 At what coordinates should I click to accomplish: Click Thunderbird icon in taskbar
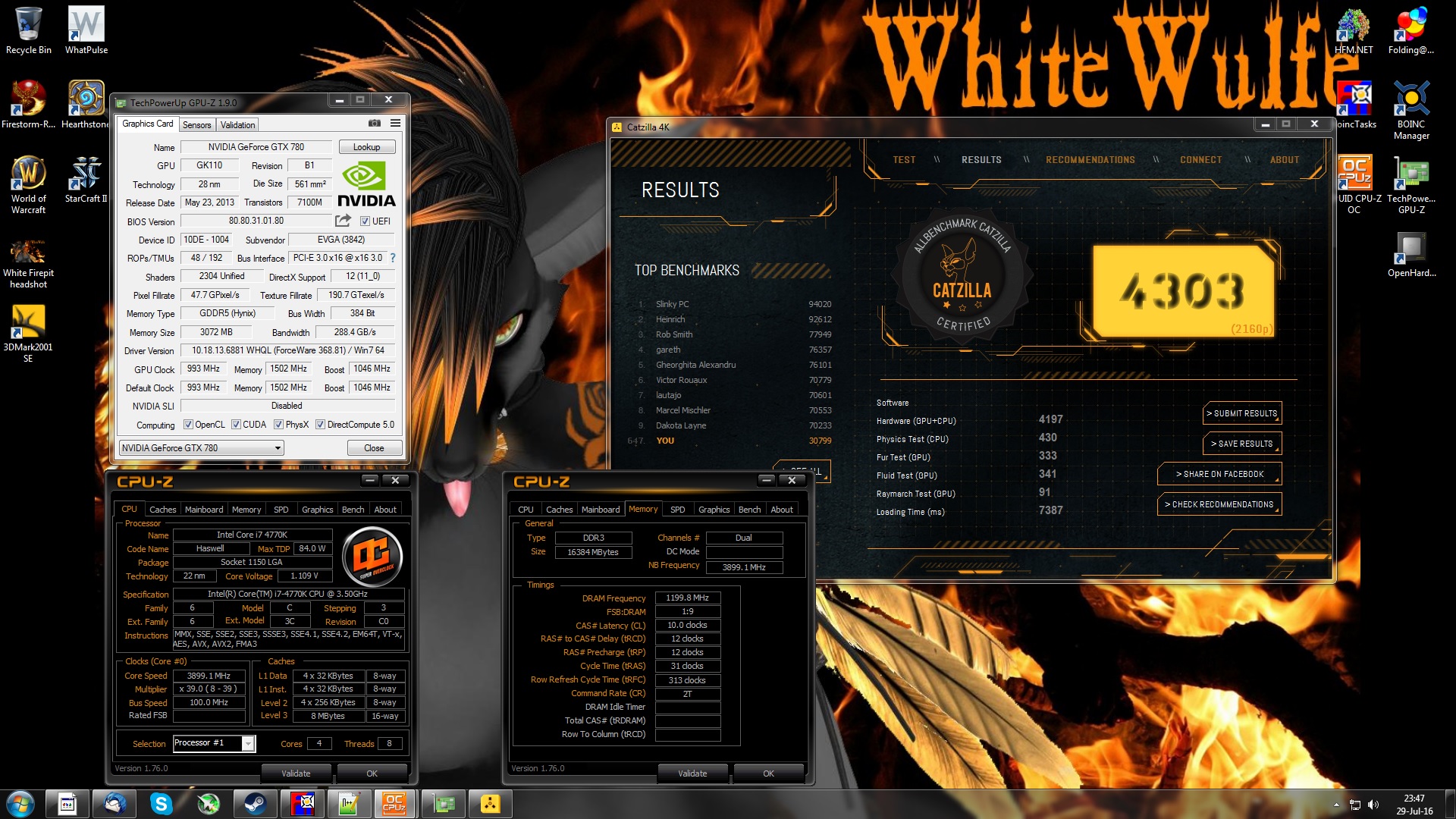point(115,804)
